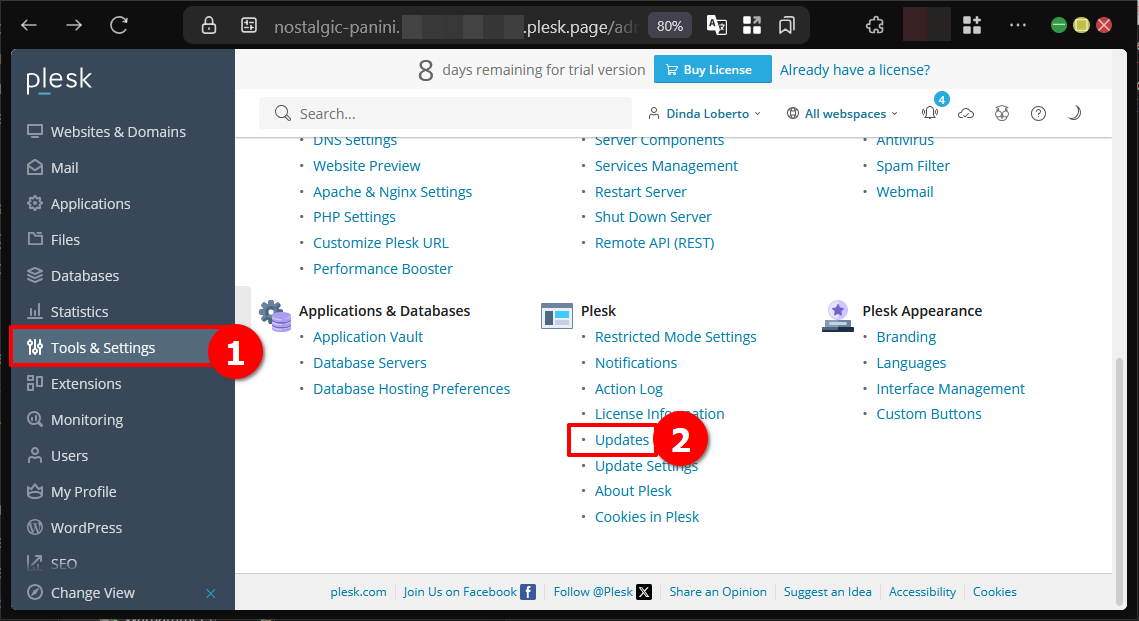This screenshot has width=1139, height=621.
Task: Close the Change View item with X
Action: pyautogui.click(x=211, y=593)
